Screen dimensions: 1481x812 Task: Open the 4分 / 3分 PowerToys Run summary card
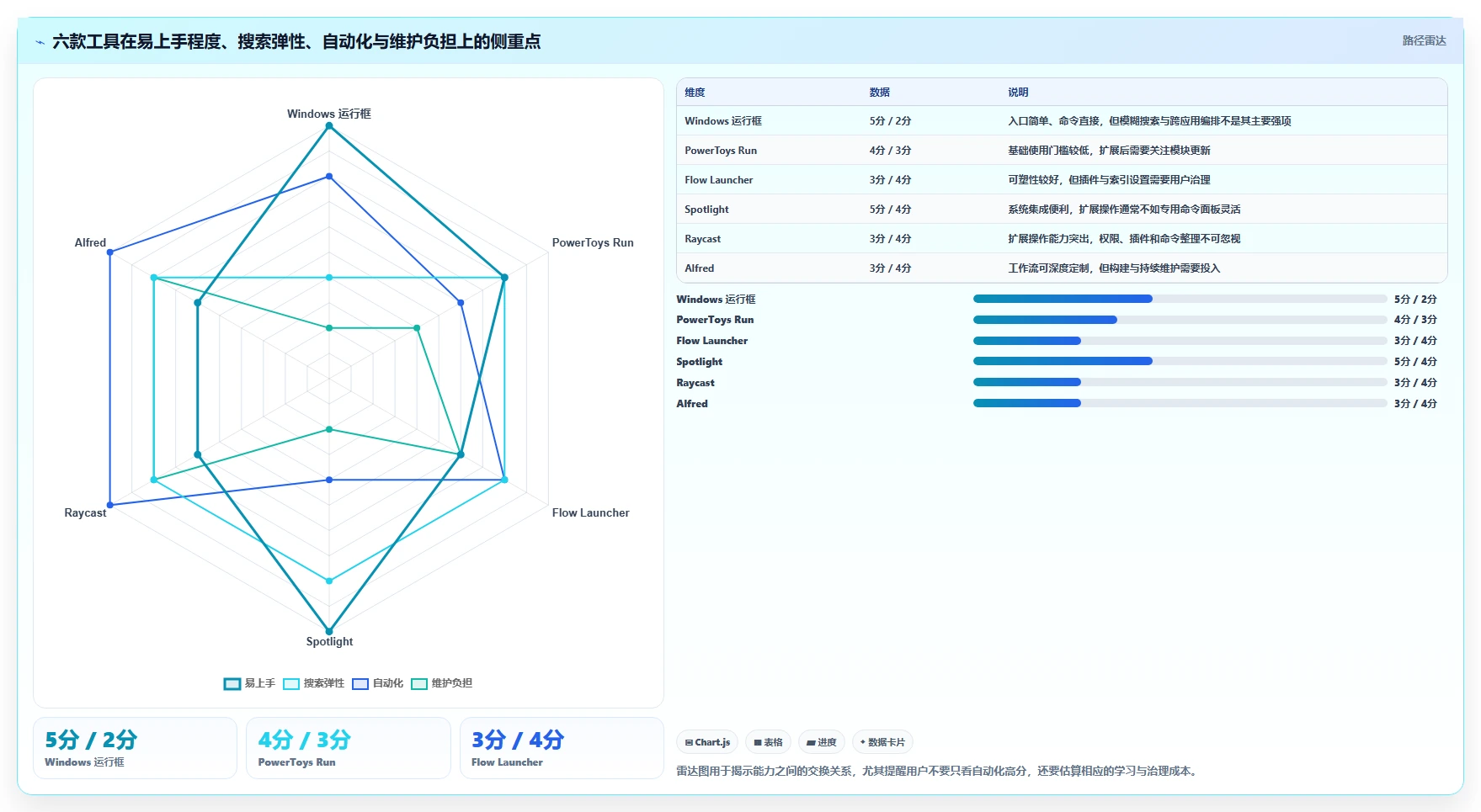pos(349,748)
